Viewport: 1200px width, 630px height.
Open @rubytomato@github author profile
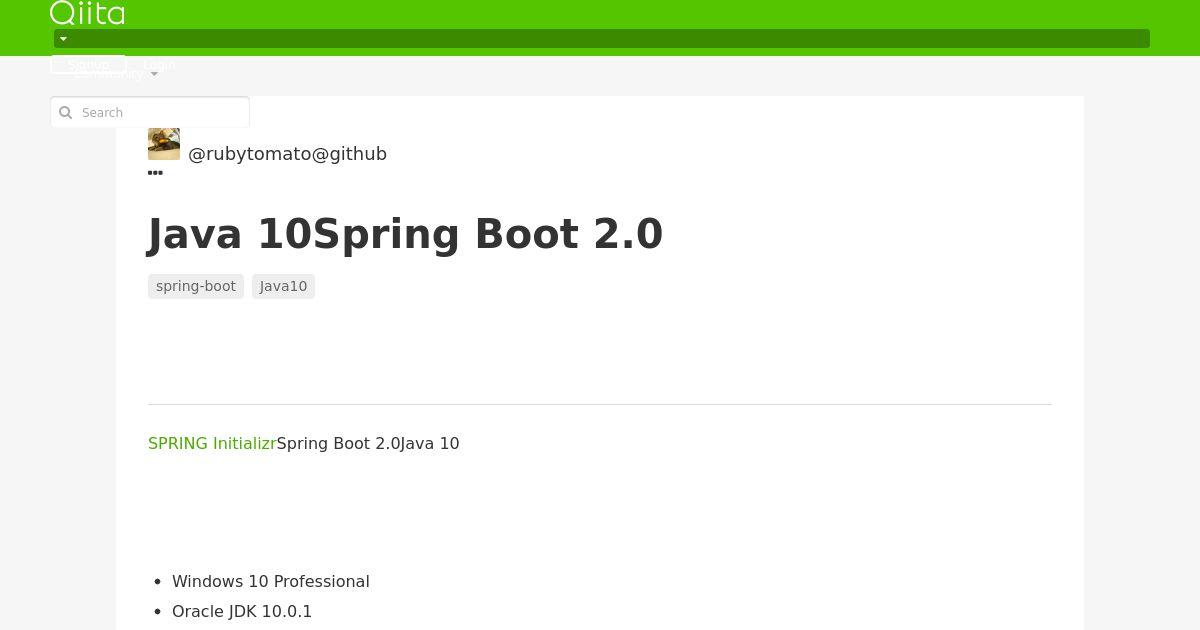click(x=287, y=154)
